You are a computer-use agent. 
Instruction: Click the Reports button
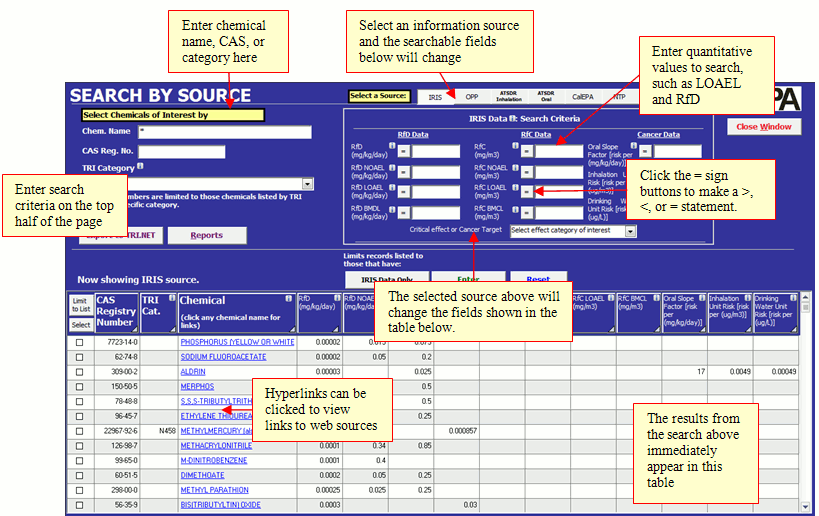tap(206, 236)
